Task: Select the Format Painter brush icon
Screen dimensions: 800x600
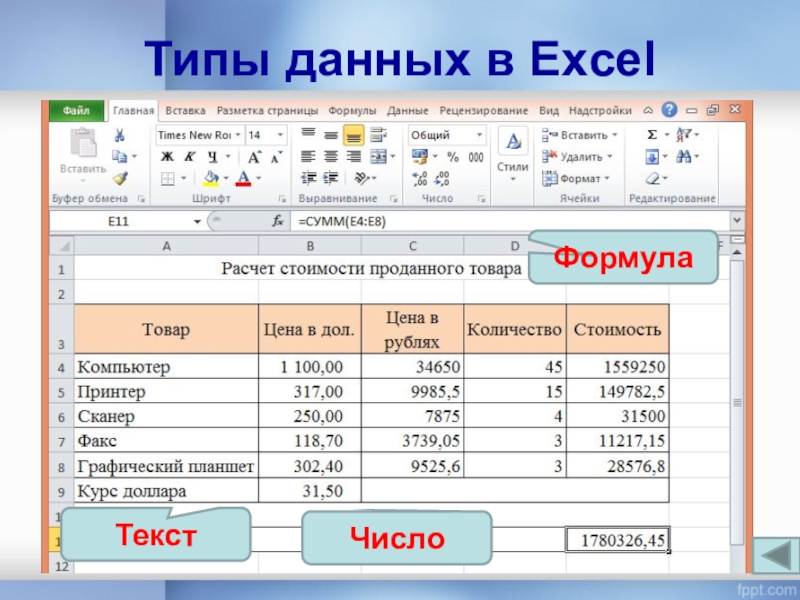Action: 120,178
